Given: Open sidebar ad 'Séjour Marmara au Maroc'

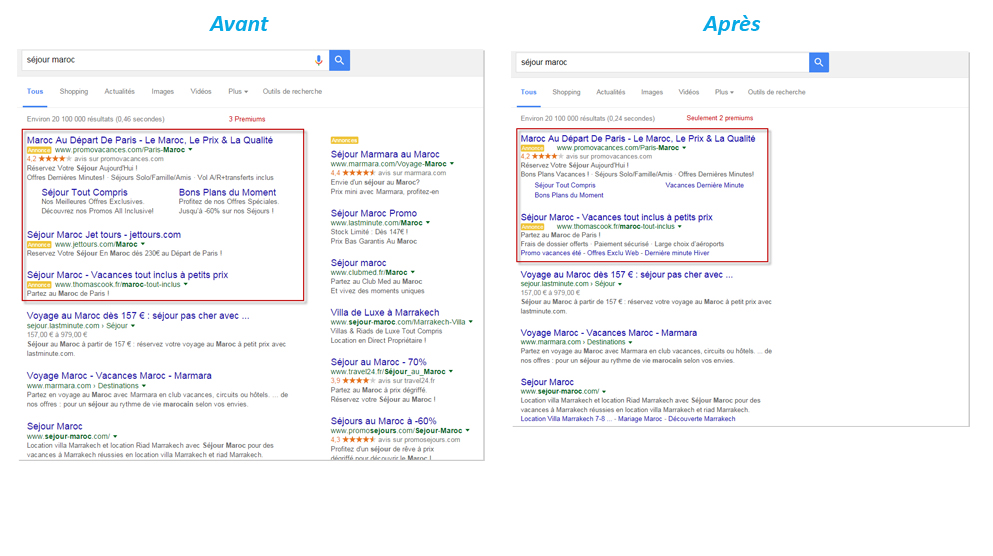Looking at the screenshot, I should [385, 154].
